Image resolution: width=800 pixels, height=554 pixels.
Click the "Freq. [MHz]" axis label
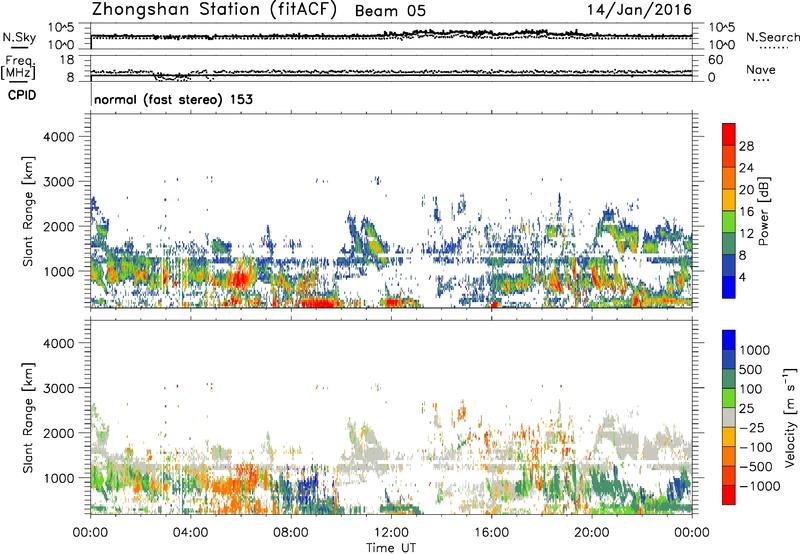click(18, 68)
